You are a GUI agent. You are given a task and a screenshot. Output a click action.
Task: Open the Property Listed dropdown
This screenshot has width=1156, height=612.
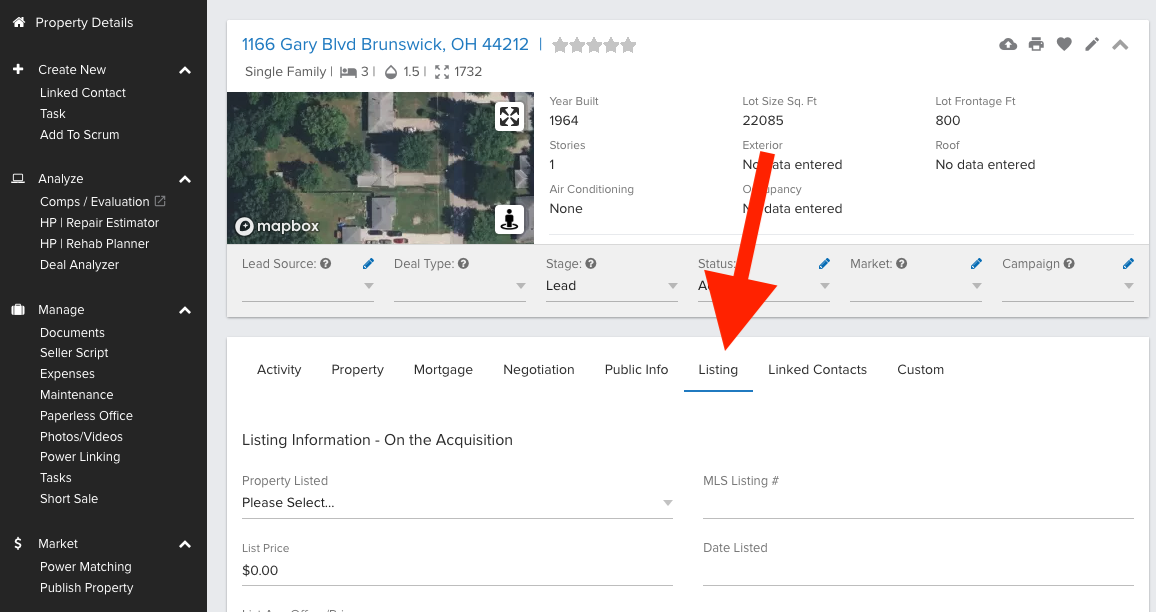[x=457, y=503]
